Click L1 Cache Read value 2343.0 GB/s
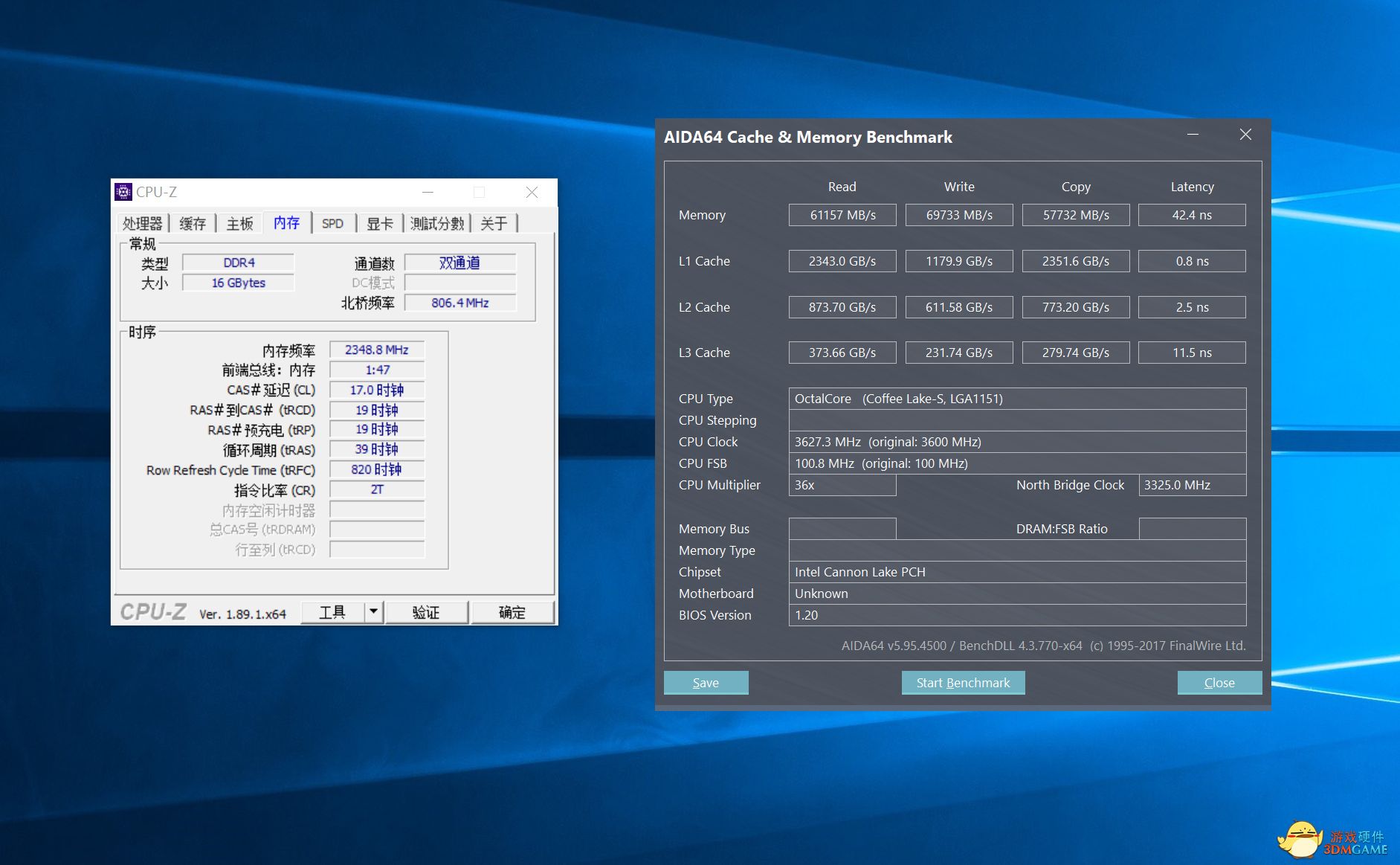Viewport: 1400px width, 865px height. [842, 261]
